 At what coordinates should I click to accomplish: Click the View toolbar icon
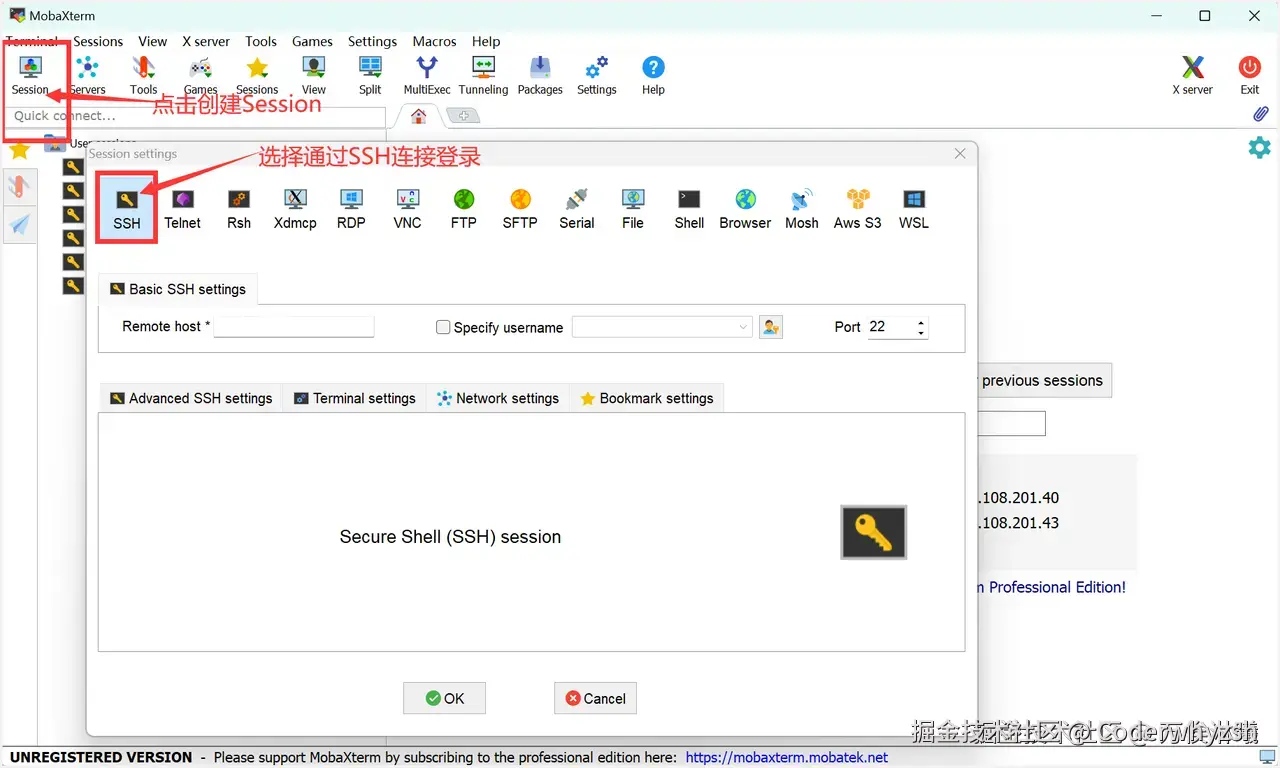pos(314,75)
